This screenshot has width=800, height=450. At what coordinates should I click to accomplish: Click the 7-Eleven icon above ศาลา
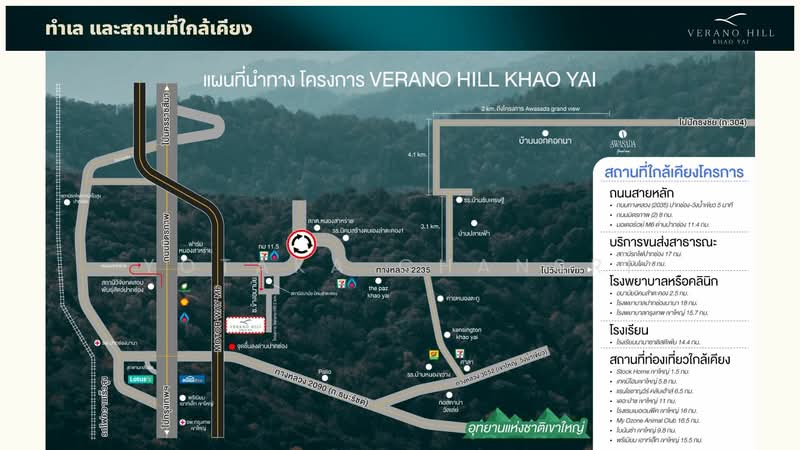[x=460, y=353]
